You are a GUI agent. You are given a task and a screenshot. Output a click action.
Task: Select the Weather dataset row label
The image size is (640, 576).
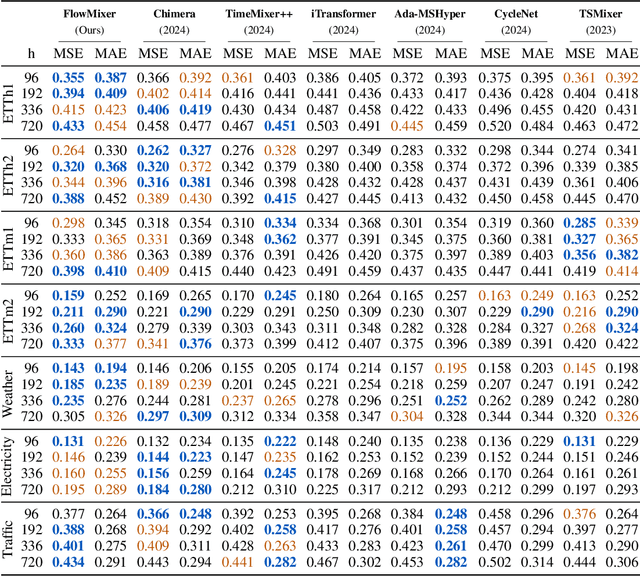click(x=8, y=393)
